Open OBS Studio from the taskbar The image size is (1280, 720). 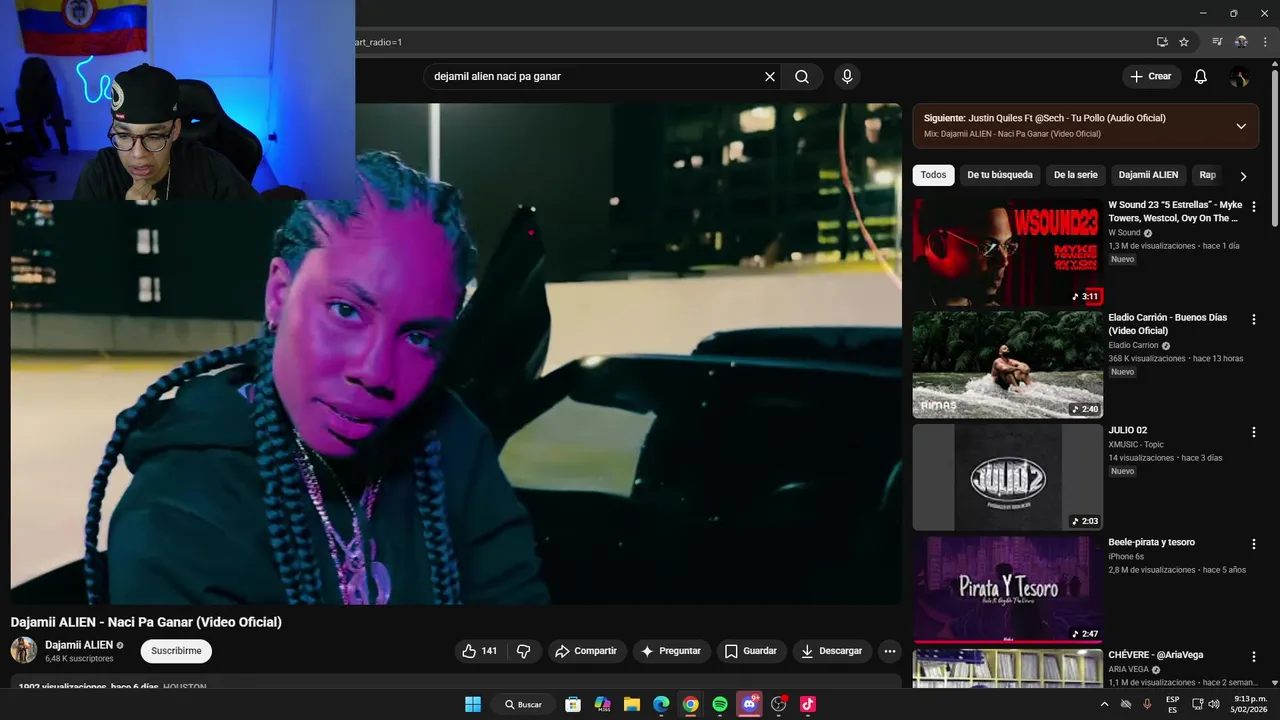779,704
